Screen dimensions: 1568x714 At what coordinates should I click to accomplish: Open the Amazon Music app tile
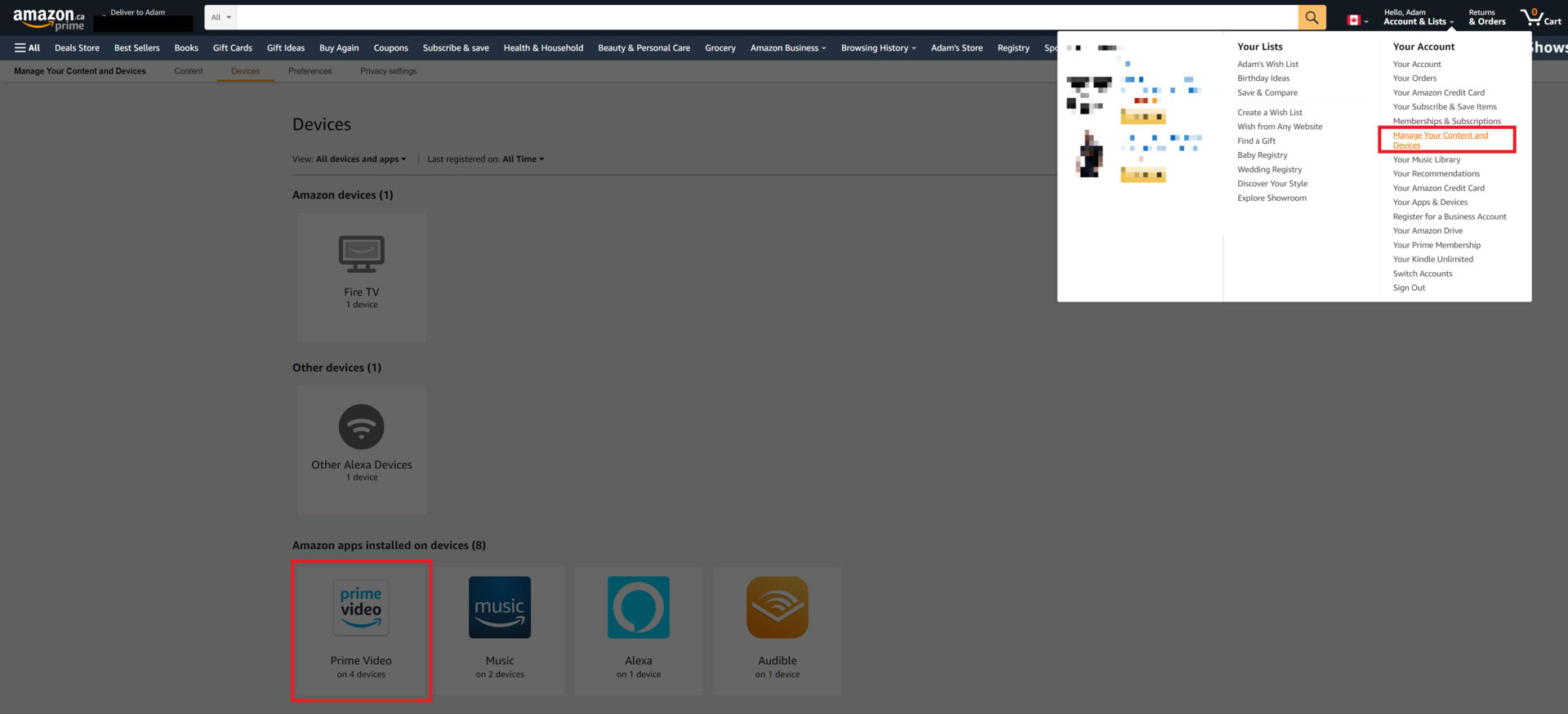point(500,631)
